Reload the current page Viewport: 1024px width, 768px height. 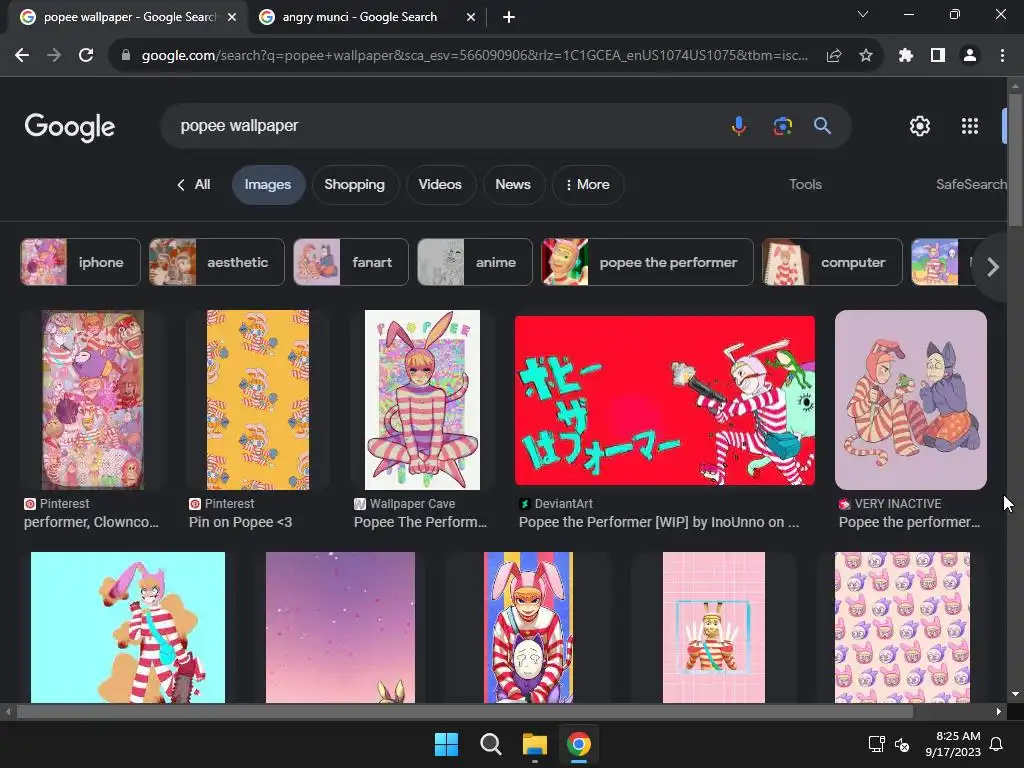pos(86,56)
